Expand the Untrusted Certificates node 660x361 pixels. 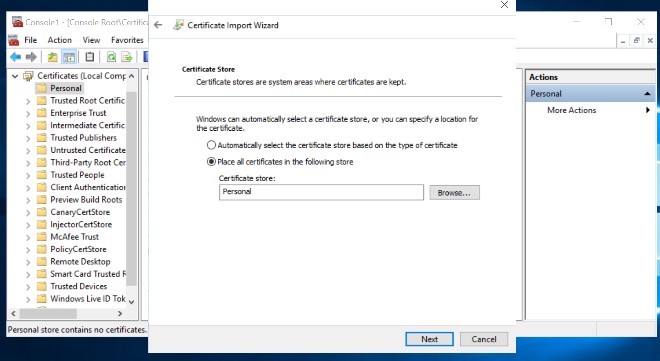pos(28,151)
